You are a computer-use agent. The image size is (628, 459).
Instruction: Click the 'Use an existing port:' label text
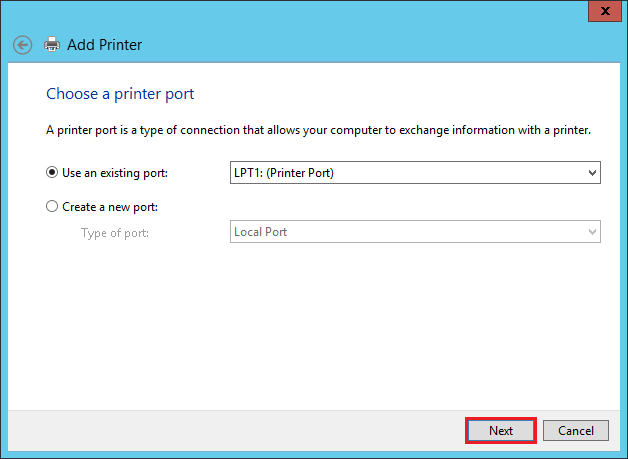pos(115,173)
